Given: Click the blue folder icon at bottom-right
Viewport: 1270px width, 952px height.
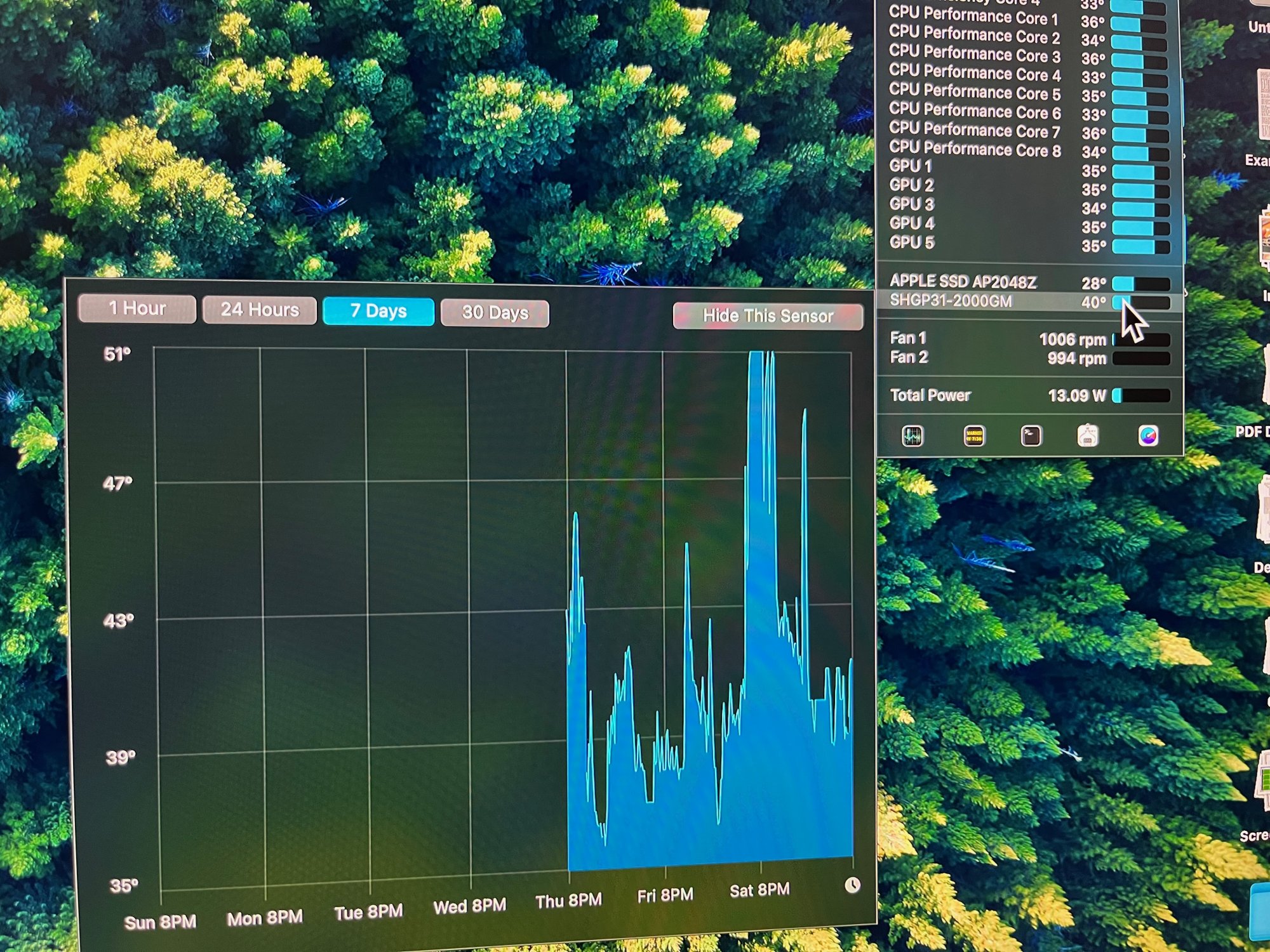Looking at the screenshot, I should coord(1261,913).
